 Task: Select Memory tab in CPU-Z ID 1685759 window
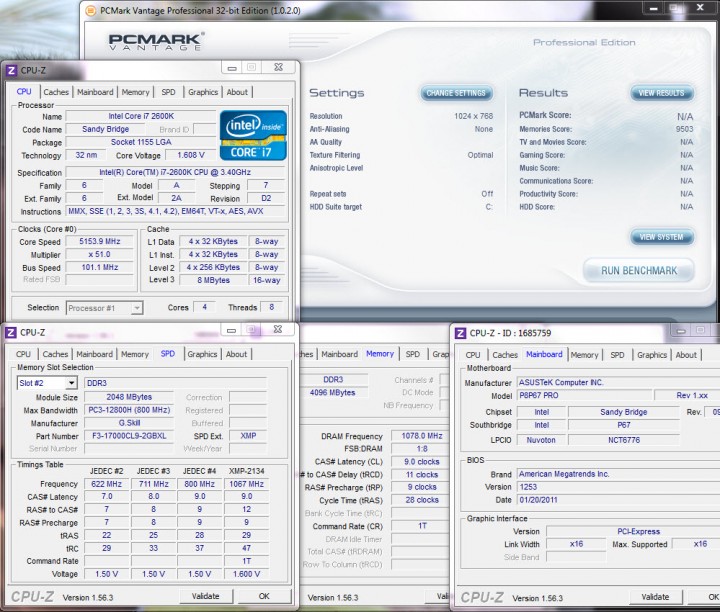pos(585,355)
